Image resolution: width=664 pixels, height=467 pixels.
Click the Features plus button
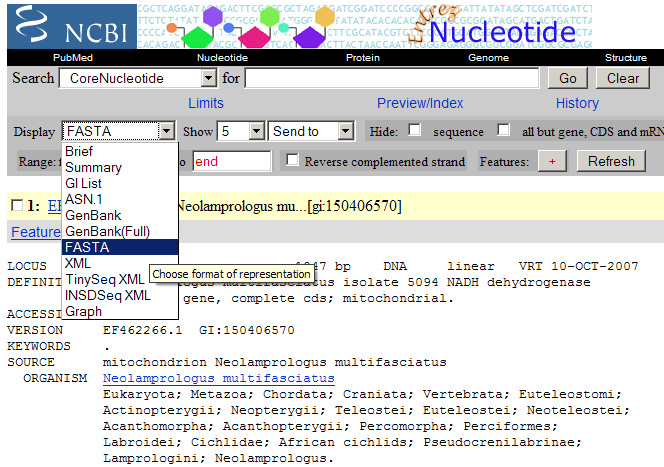point(552,161)
